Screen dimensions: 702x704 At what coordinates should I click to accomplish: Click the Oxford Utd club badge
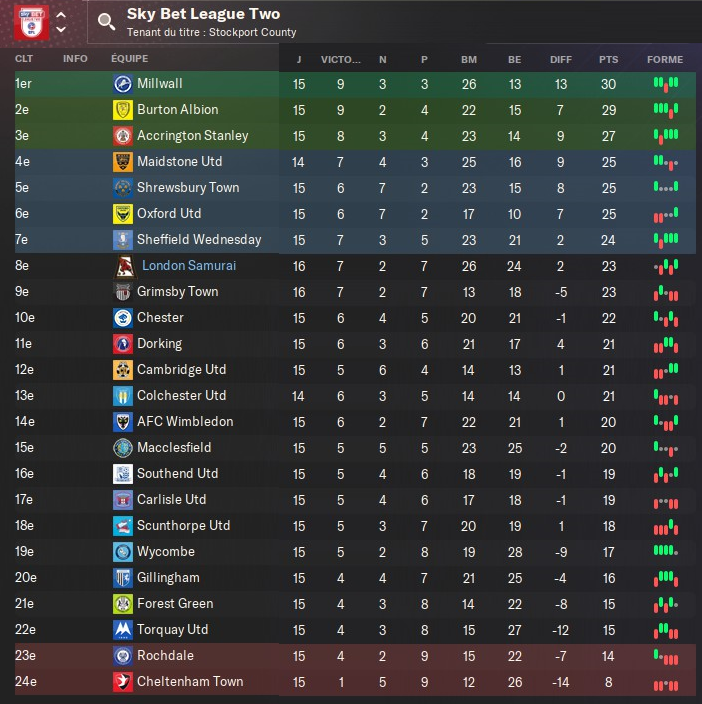[123, 214]
